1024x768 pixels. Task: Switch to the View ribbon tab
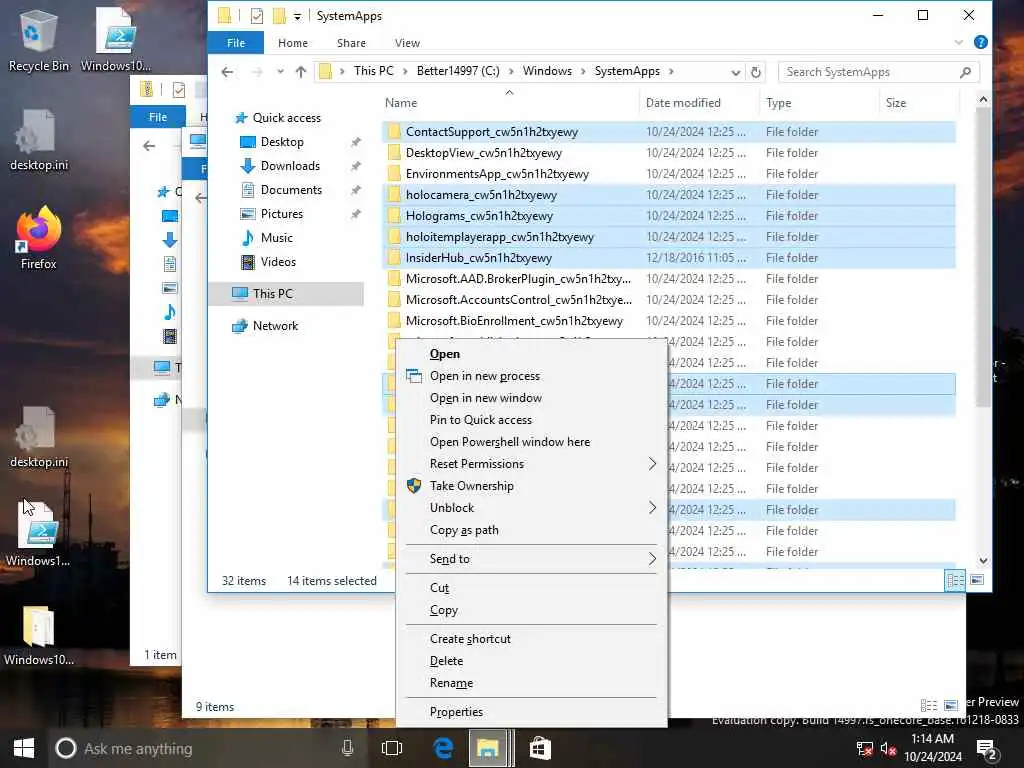pyautogui.click(x=408, y=43)
